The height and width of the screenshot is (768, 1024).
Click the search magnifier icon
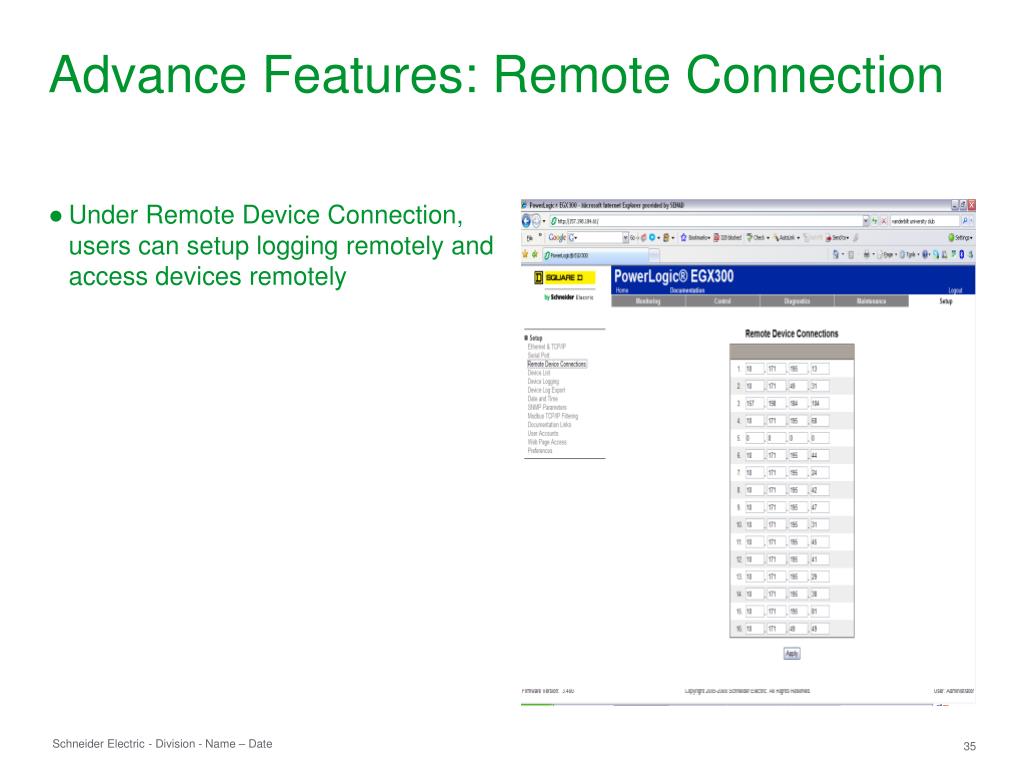click(965, 221)
